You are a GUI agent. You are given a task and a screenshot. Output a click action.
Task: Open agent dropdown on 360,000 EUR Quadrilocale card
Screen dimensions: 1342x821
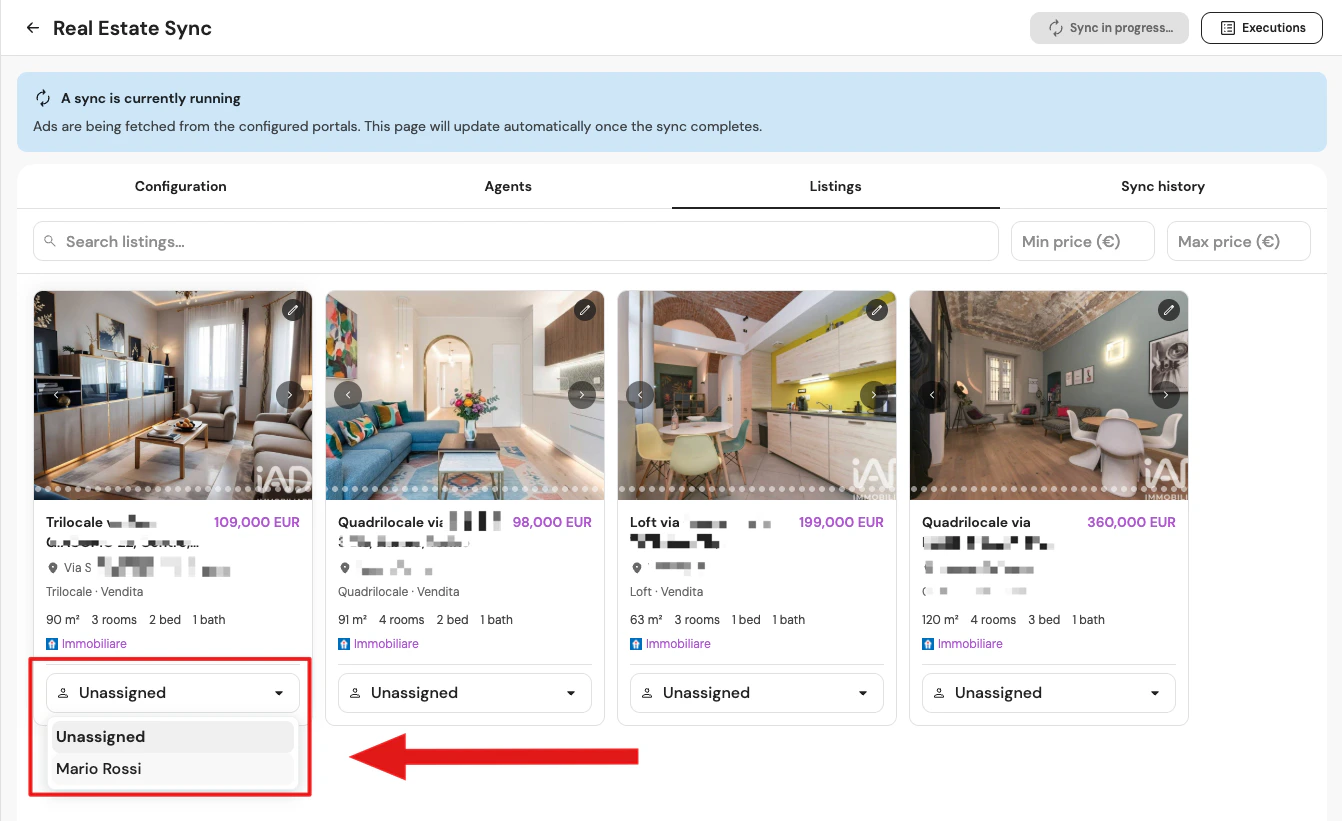[1049, 693]
